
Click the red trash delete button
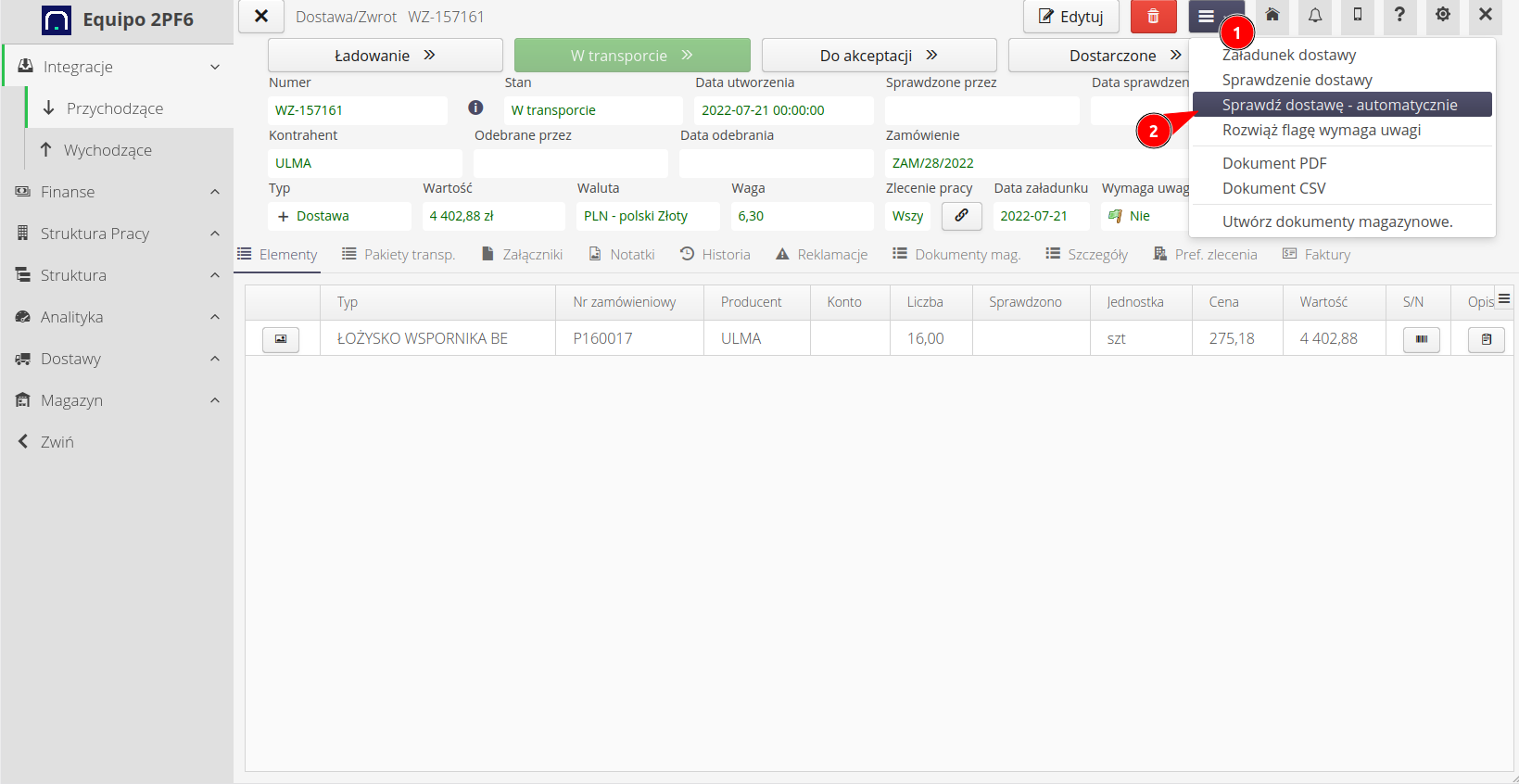tap(1153, 17)
